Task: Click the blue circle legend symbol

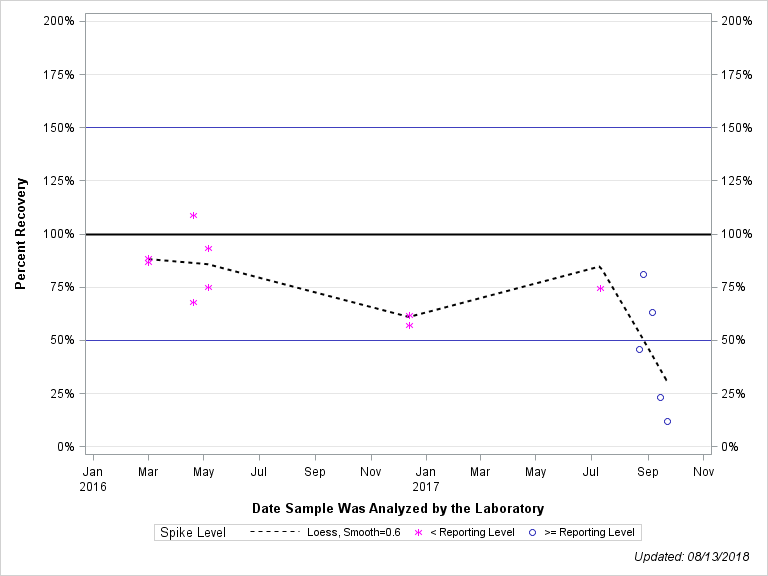Action: tap(532, 532)
